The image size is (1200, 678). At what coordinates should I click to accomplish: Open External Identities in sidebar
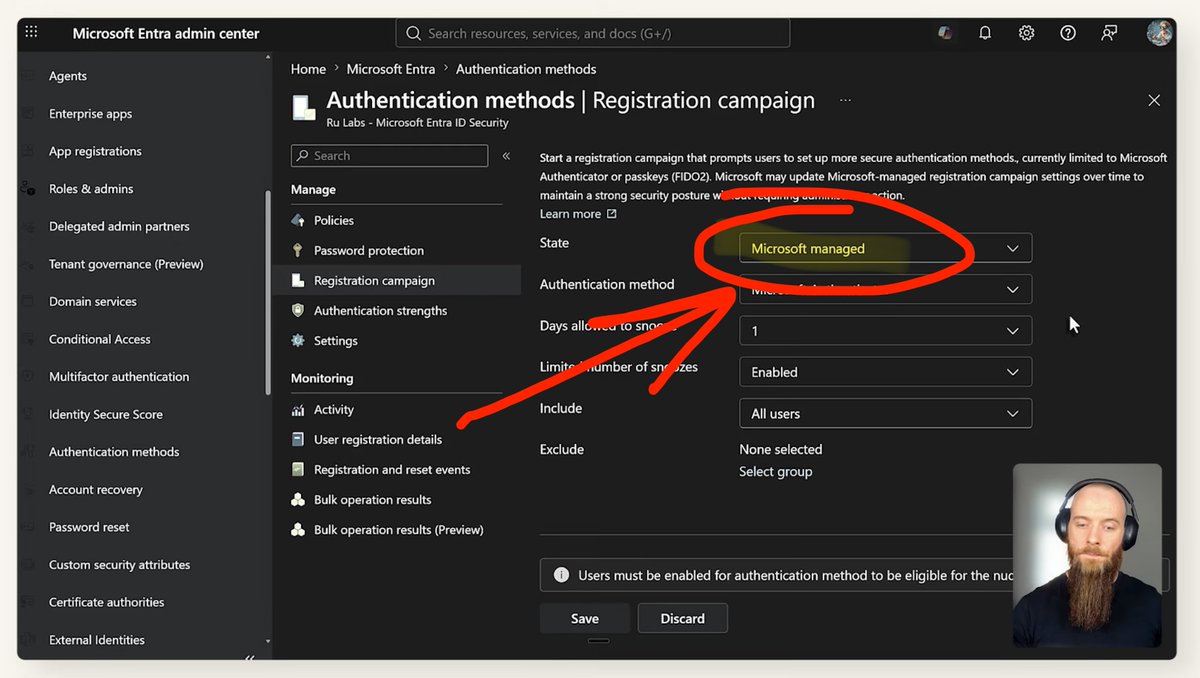pyautogui.click(x=97, y=640)
